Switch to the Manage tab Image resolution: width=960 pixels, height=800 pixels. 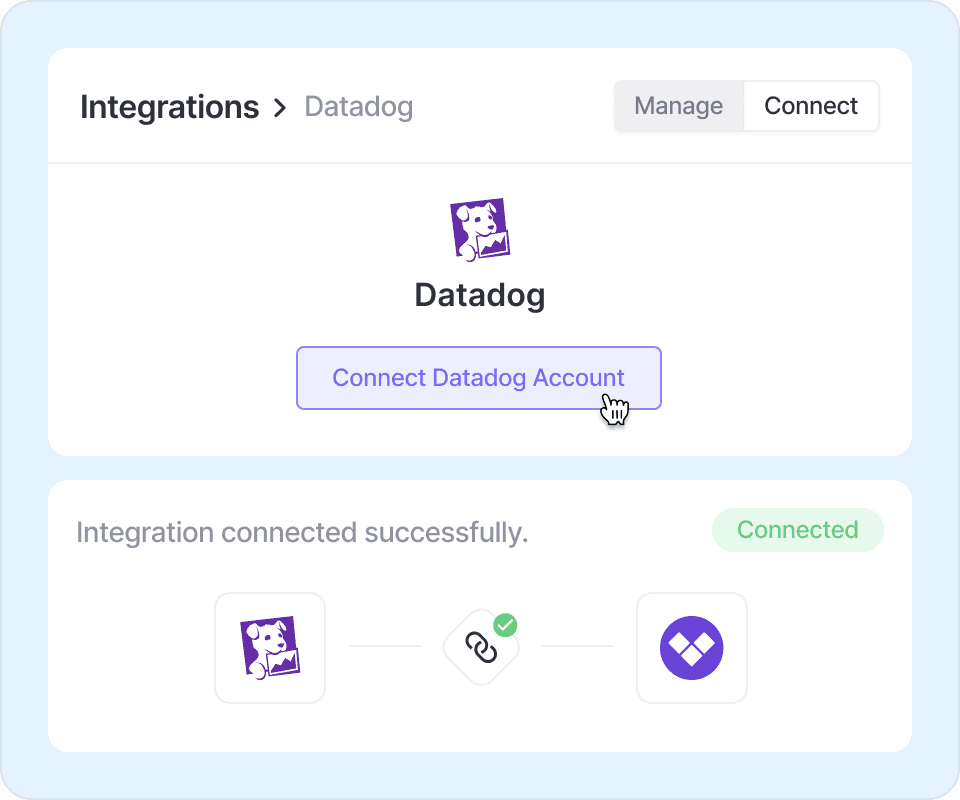678,106
